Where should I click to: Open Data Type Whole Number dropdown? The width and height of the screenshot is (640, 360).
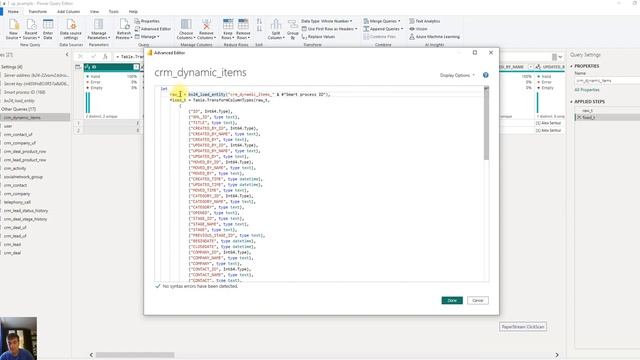(x=327, y=21)
